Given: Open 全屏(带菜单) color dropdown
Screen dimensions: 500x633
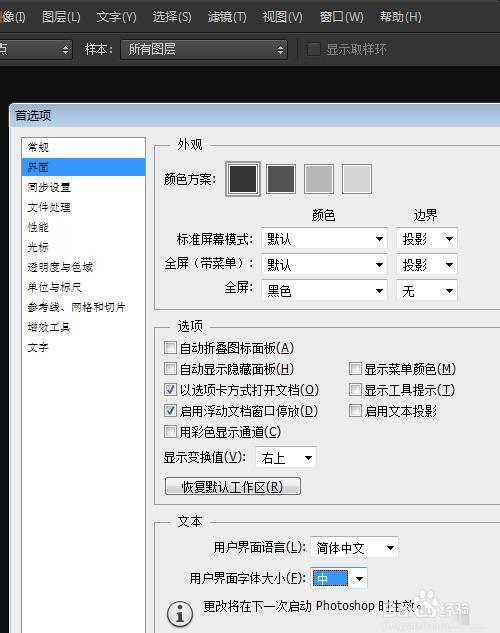Looking at the screenshot, I should 324,265.
